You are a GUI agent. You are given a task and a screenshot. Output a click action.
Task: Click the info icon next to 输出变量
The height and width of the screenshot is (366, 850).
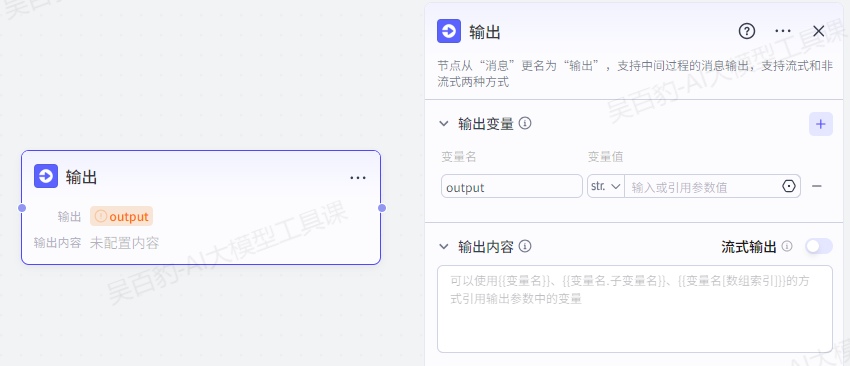pos(525,124)
